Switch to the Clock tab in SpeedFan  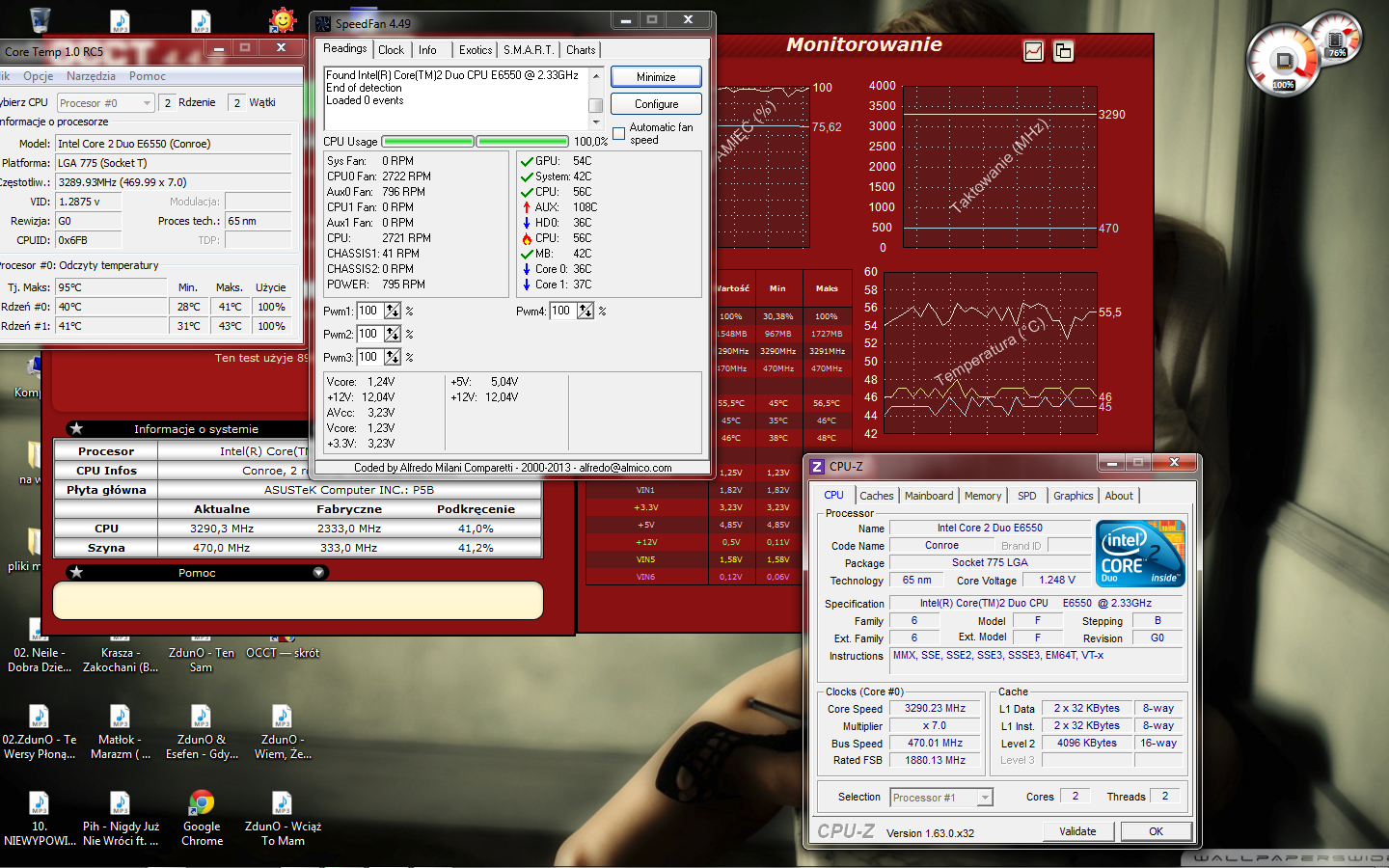[392, 50]
